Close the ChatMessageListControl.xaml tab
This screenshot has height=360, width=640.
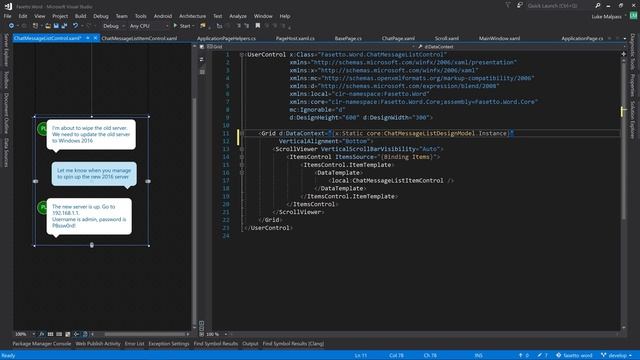(x=95, y=38)
